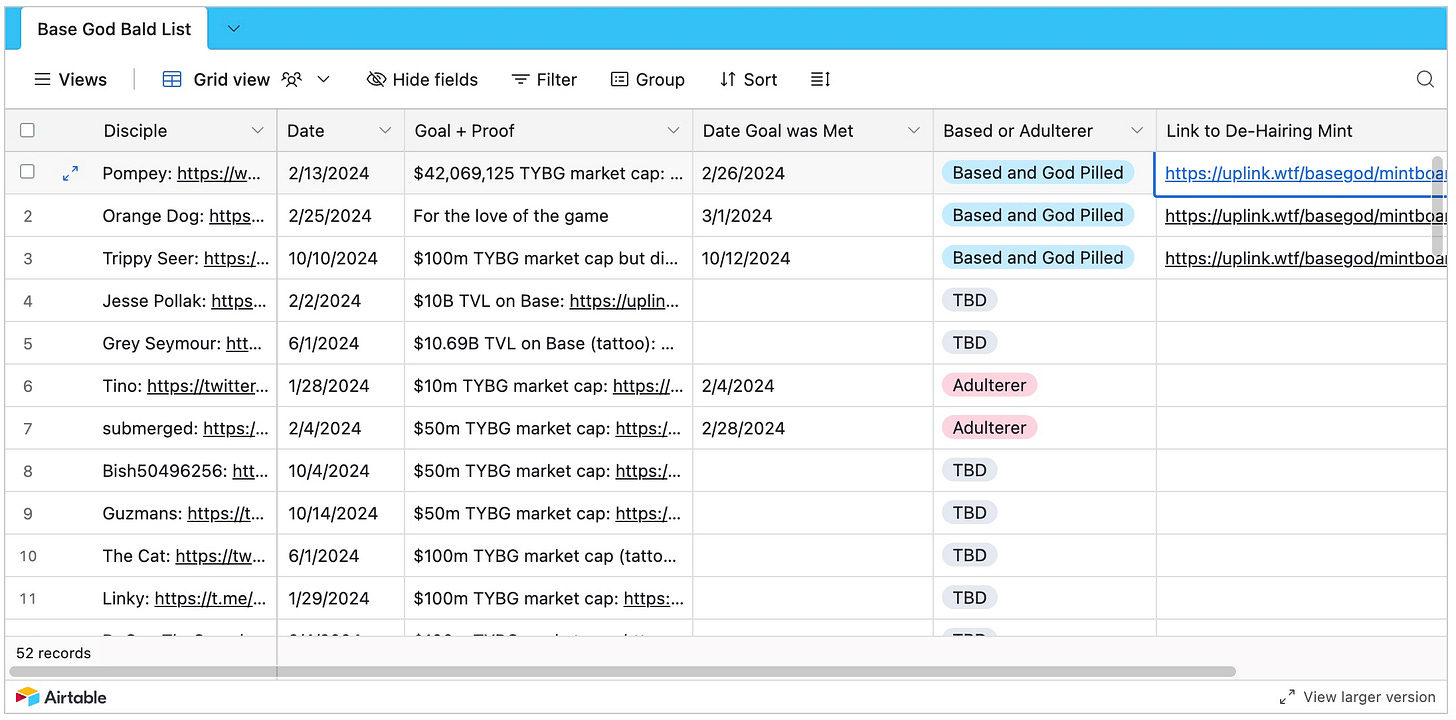This screenshot has height=720, width=1456.
Task: Click TBD tag in Jesse Pollak row
Action: click(969, 300)
